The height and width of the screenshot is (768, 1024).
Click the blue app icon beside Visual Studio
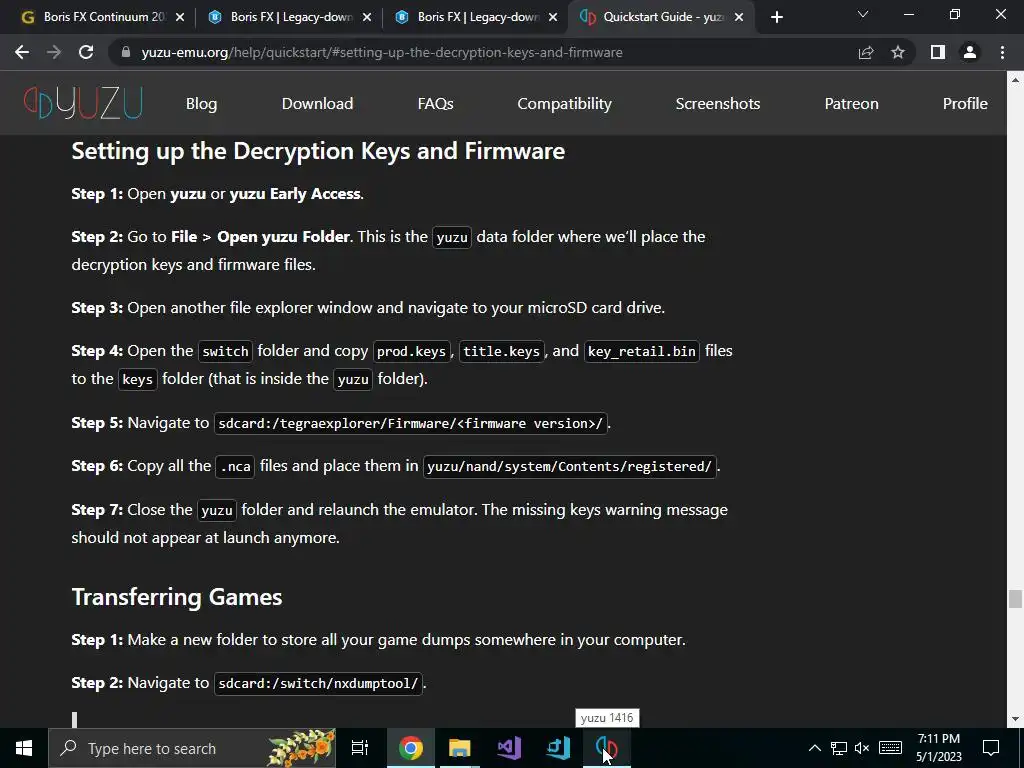pos(558,748)
